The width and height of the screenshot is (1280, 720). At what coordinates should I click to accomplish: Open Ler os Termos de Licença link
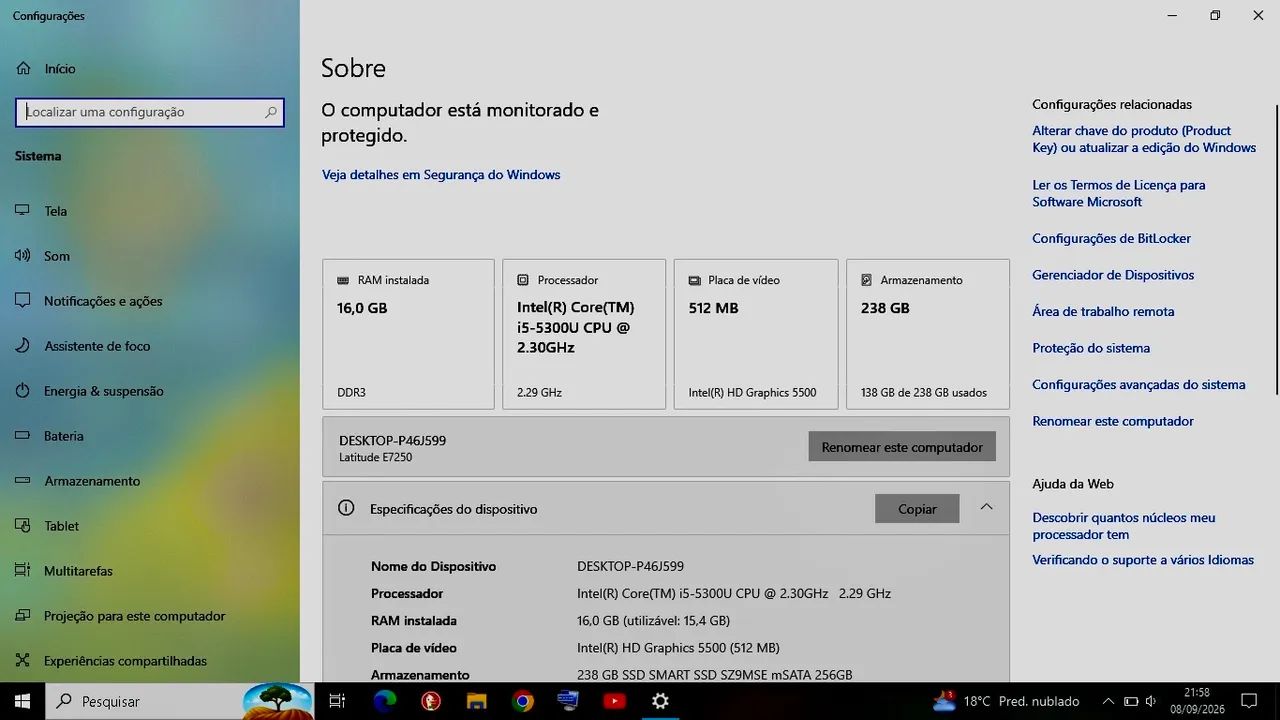tap(1119, 193)
